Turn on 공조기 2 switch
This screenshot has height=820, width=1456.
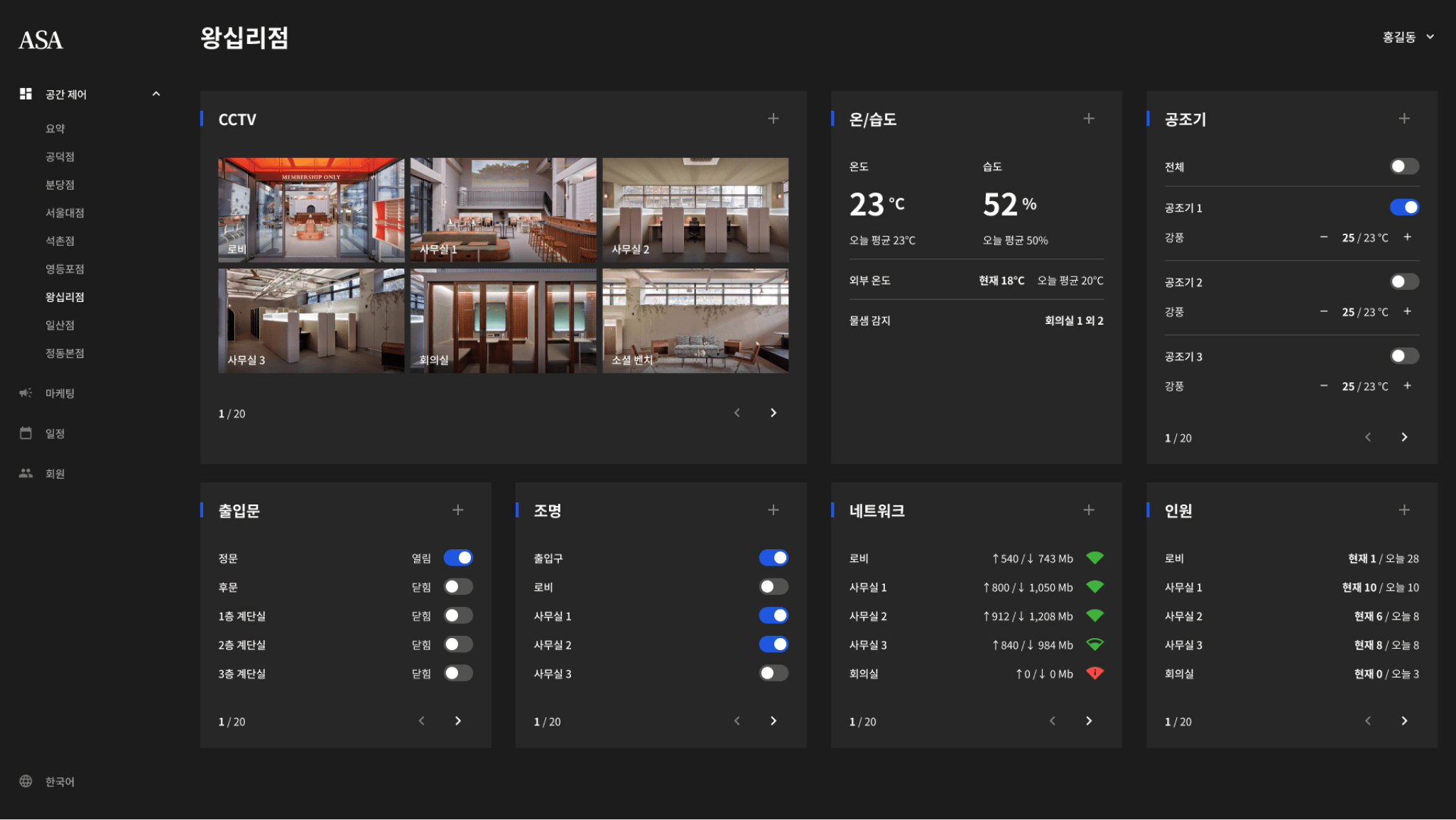1404,281
